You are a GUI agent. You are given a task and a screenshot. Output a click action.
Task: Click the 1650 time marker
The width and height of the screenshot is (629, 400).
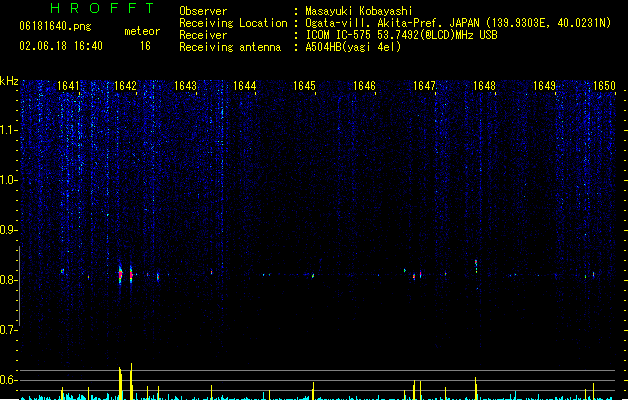point(604,86)
